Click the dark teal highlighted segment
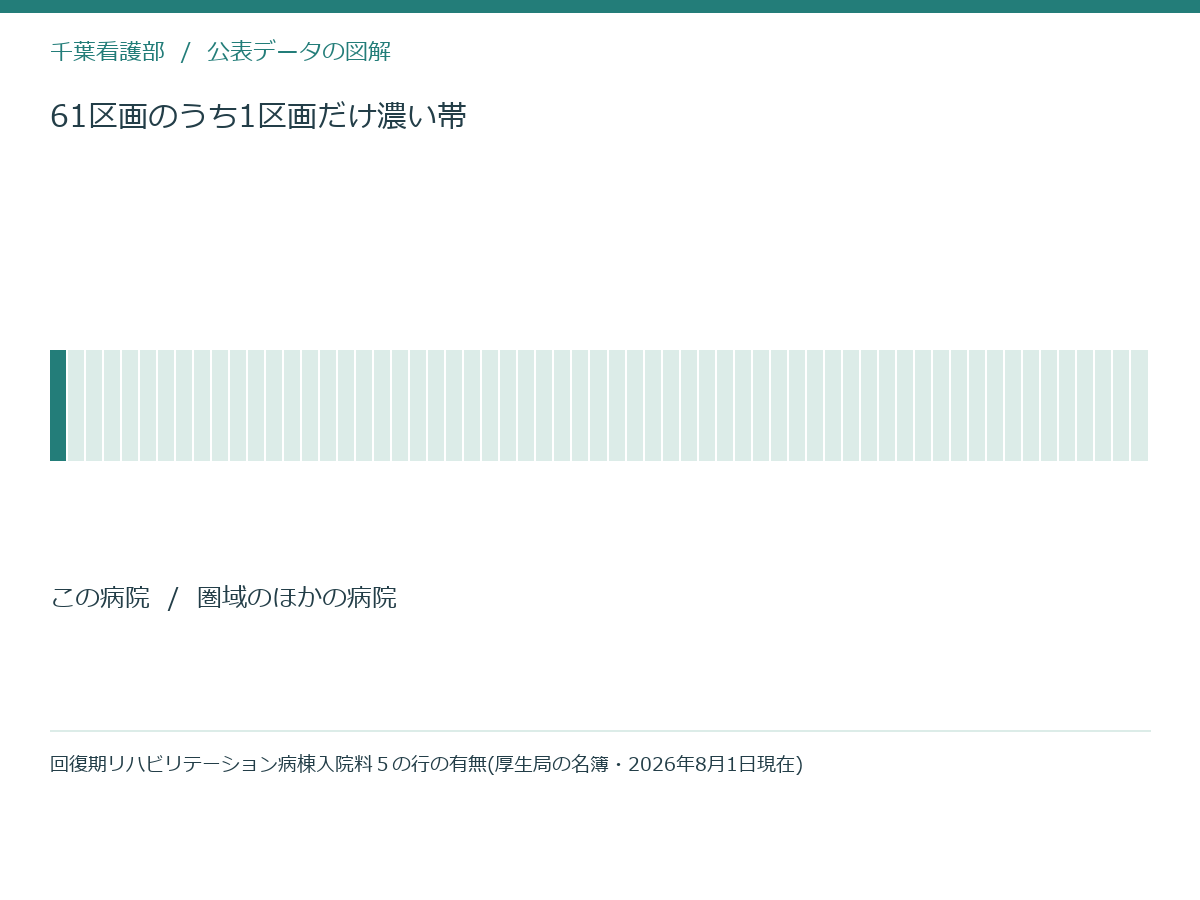Image resolution: width=1200 pixels, height=900 pixels. [x=58, y=405]
